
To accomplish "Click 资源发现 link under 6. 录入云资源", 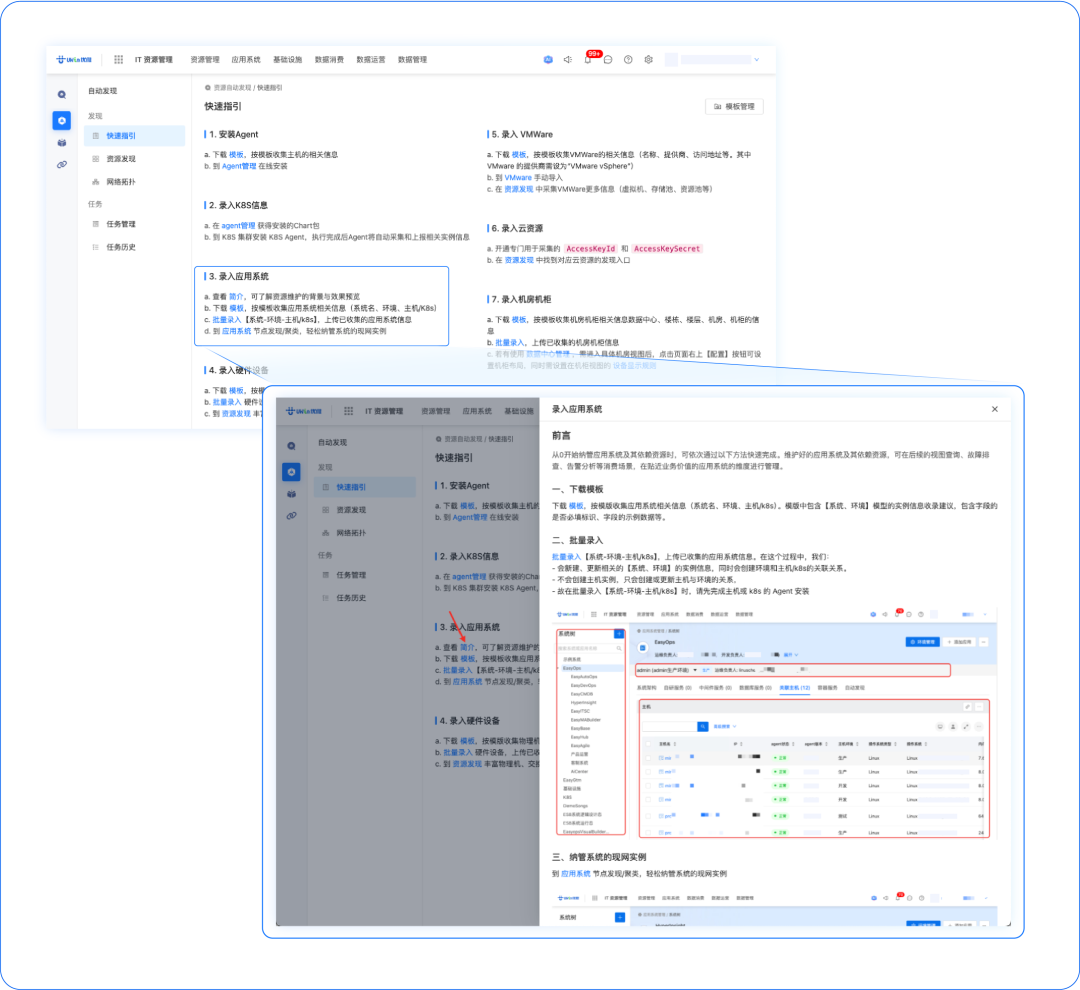I will (519, 260).
